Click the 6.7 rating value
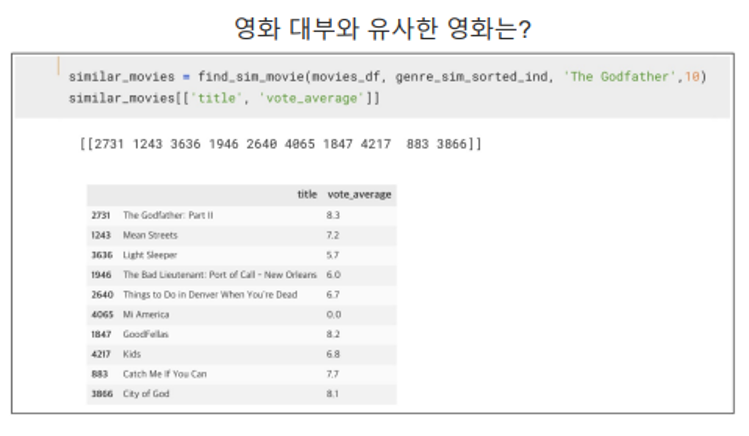 coord(333,295)
